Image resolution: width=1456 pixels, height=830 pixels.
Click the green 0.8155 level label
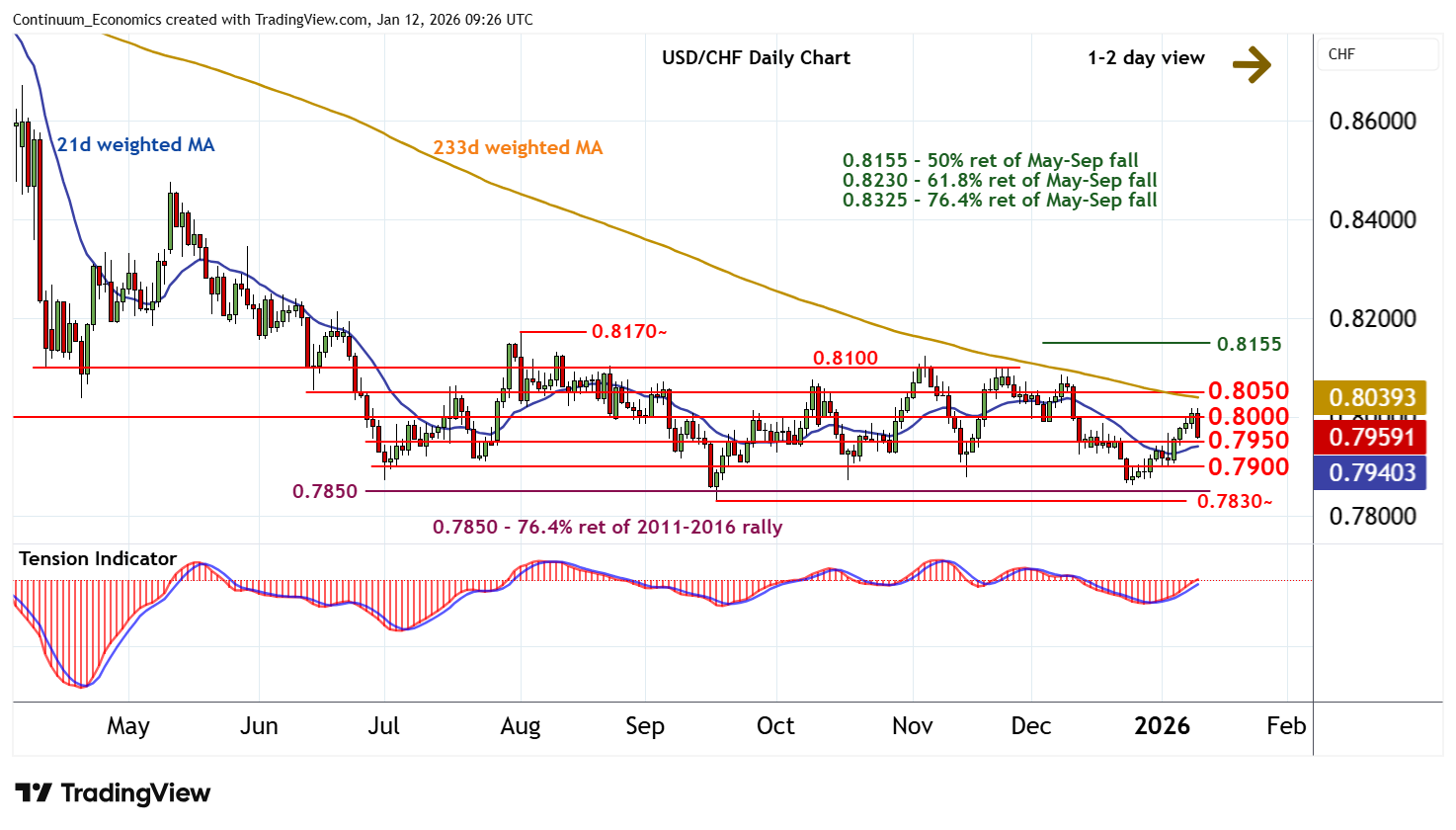[x=1249, y=344]
